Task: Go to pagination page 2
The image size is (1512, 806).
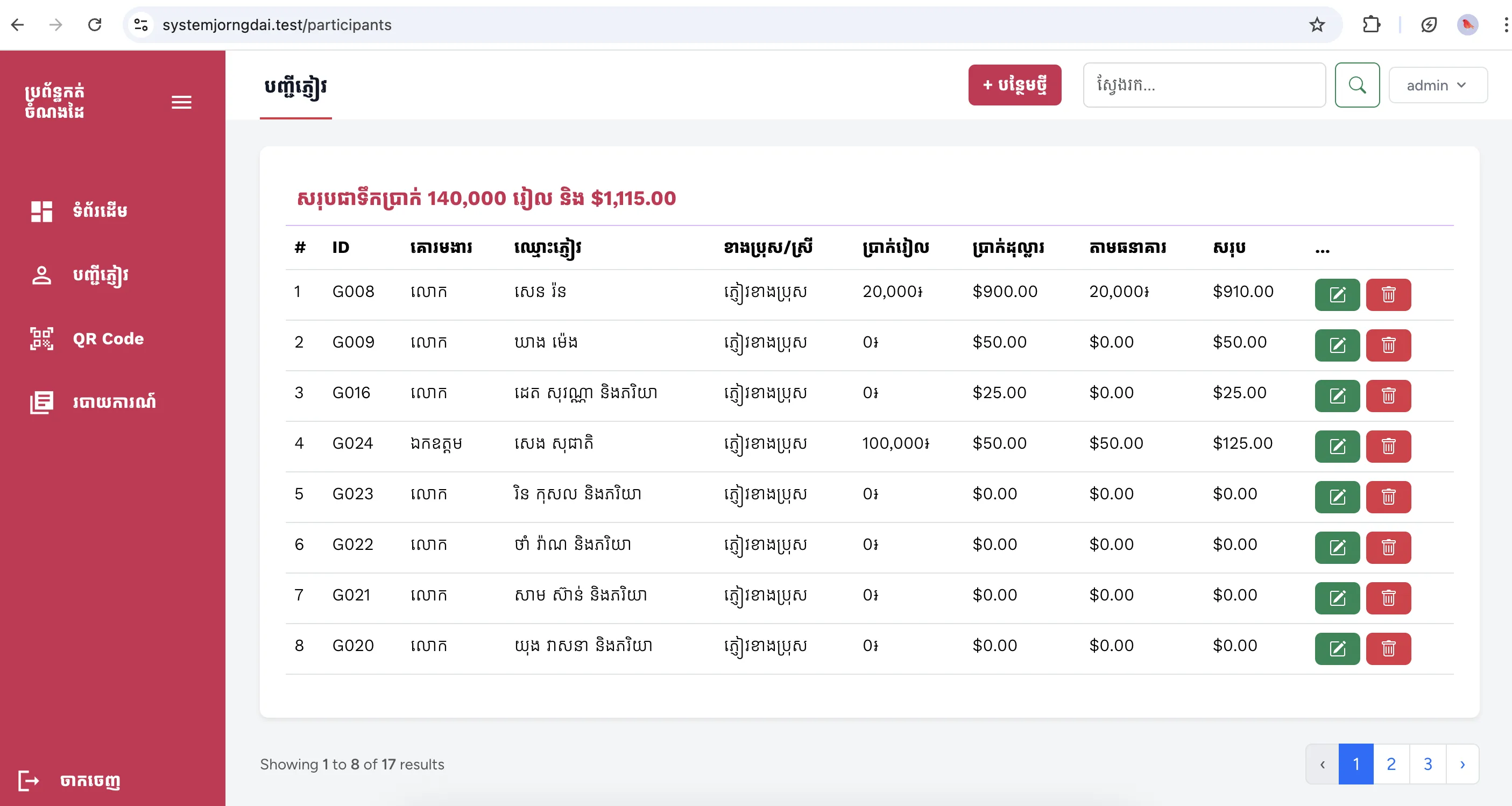Action: tap(1390, 763)
